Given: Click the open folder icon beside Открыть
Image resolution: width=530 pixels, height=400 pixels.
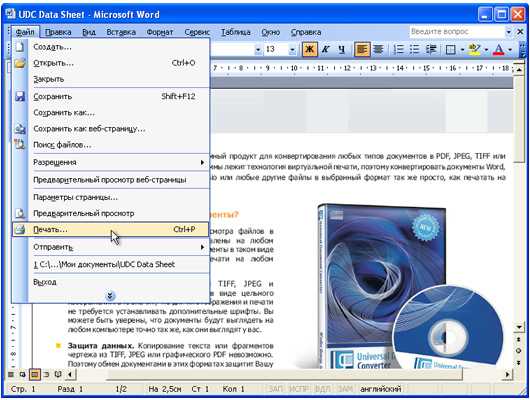Looking at the screenshot, I should [20, 63].
